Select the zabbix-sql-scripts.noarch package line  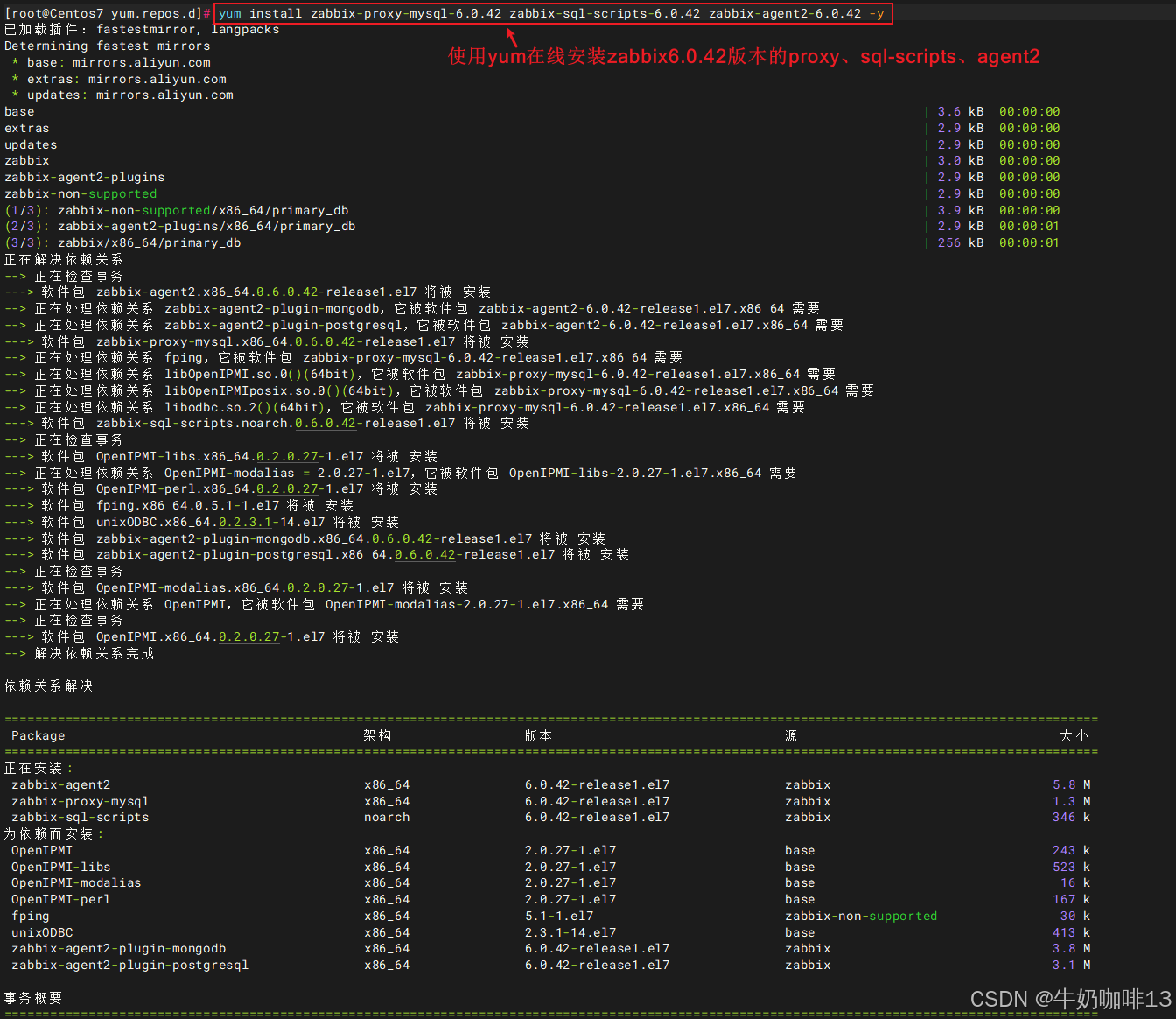point(267,424)
